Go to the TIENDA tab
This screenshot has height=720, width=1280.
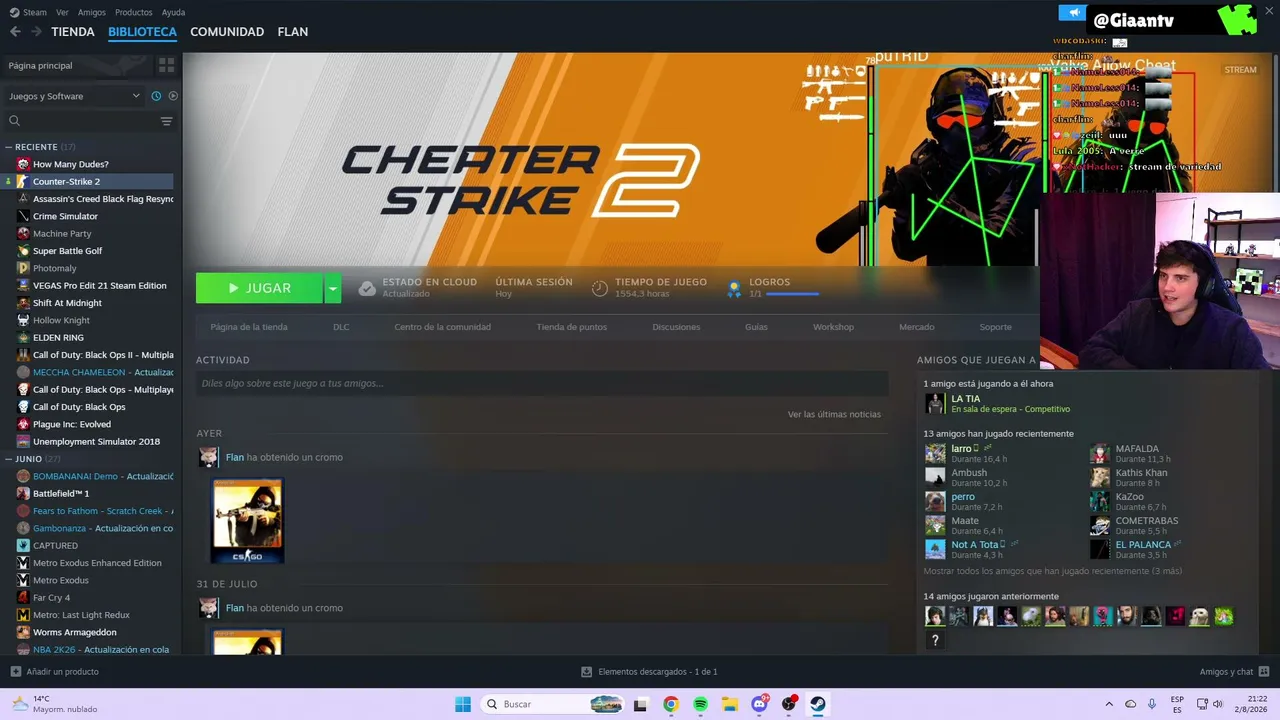click(73, 32)
